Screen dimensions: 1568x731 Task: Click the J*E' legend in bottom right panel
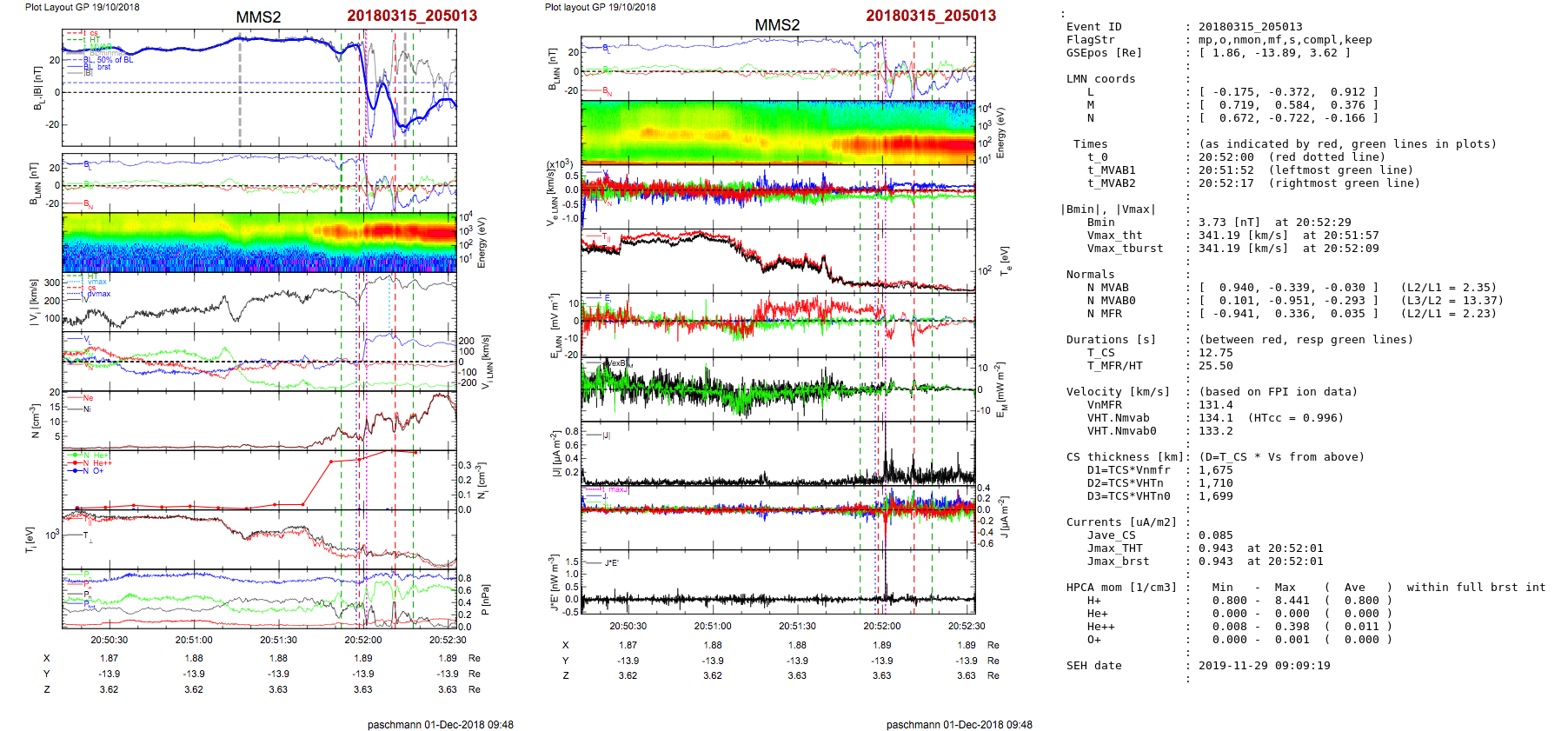[x=611, y=563]
